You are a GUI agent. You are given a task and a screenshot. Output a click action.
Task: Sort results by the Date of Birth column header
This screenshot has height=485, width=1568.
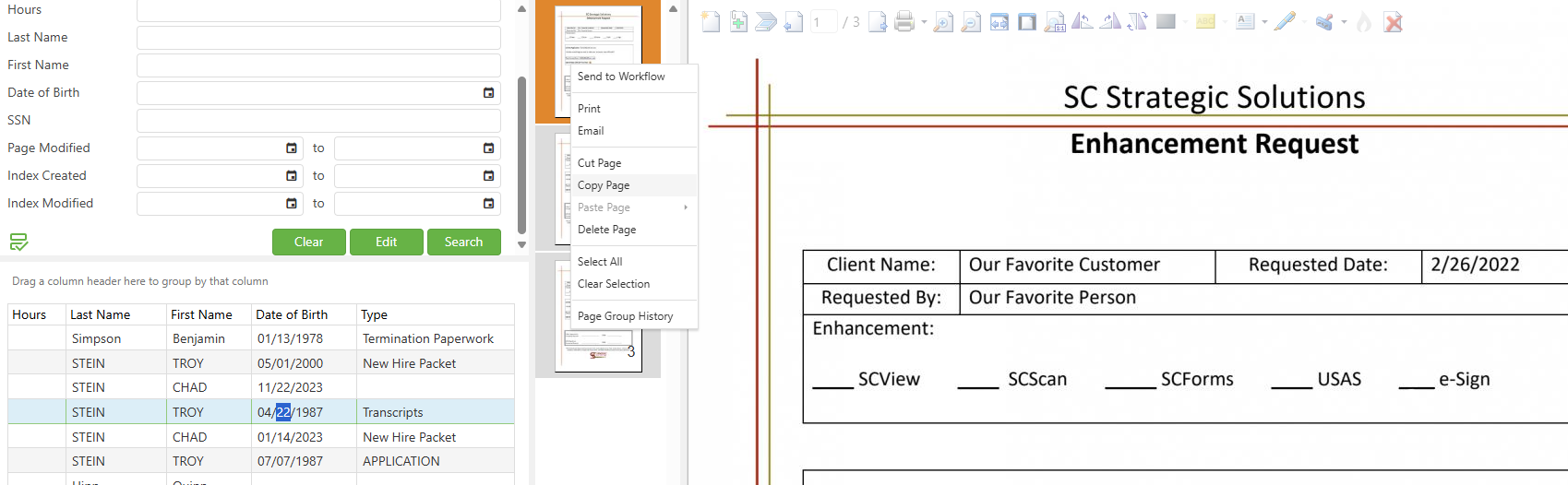[292, 314]
